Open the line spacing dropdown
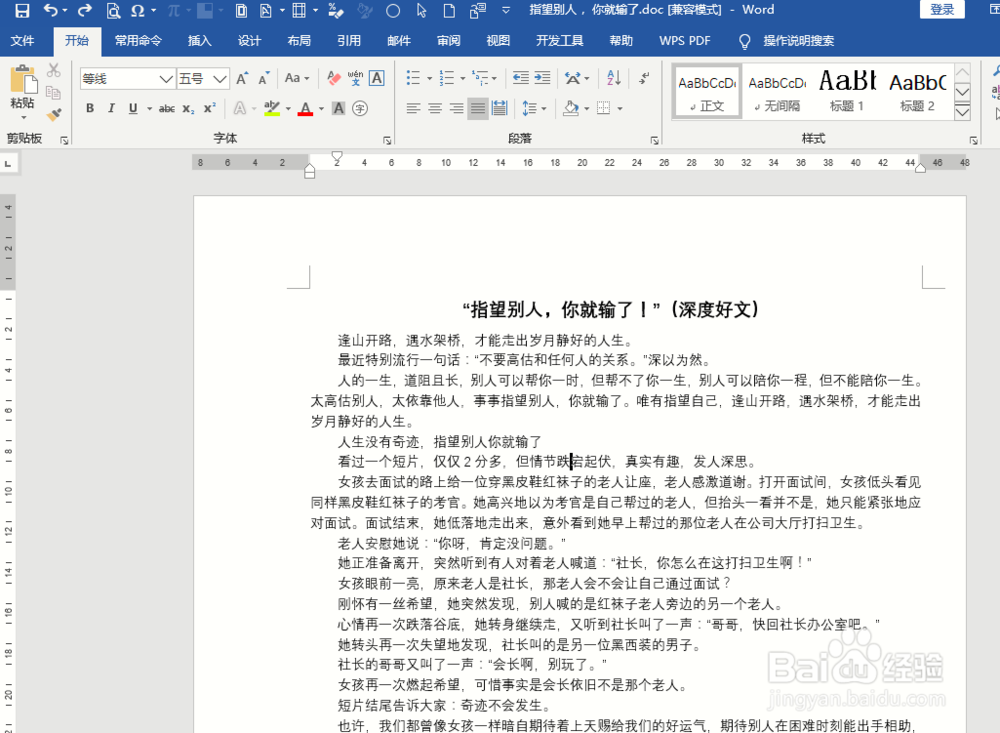This screenshot has width=1000, height=733. 536,109
